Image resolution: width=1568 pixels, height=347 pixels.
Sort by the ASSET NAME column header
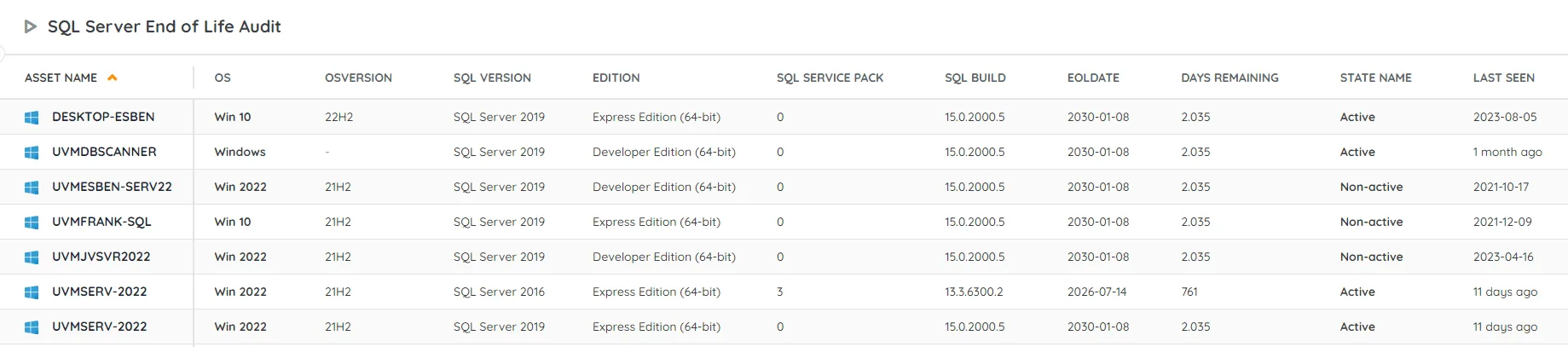pos(61,78)
